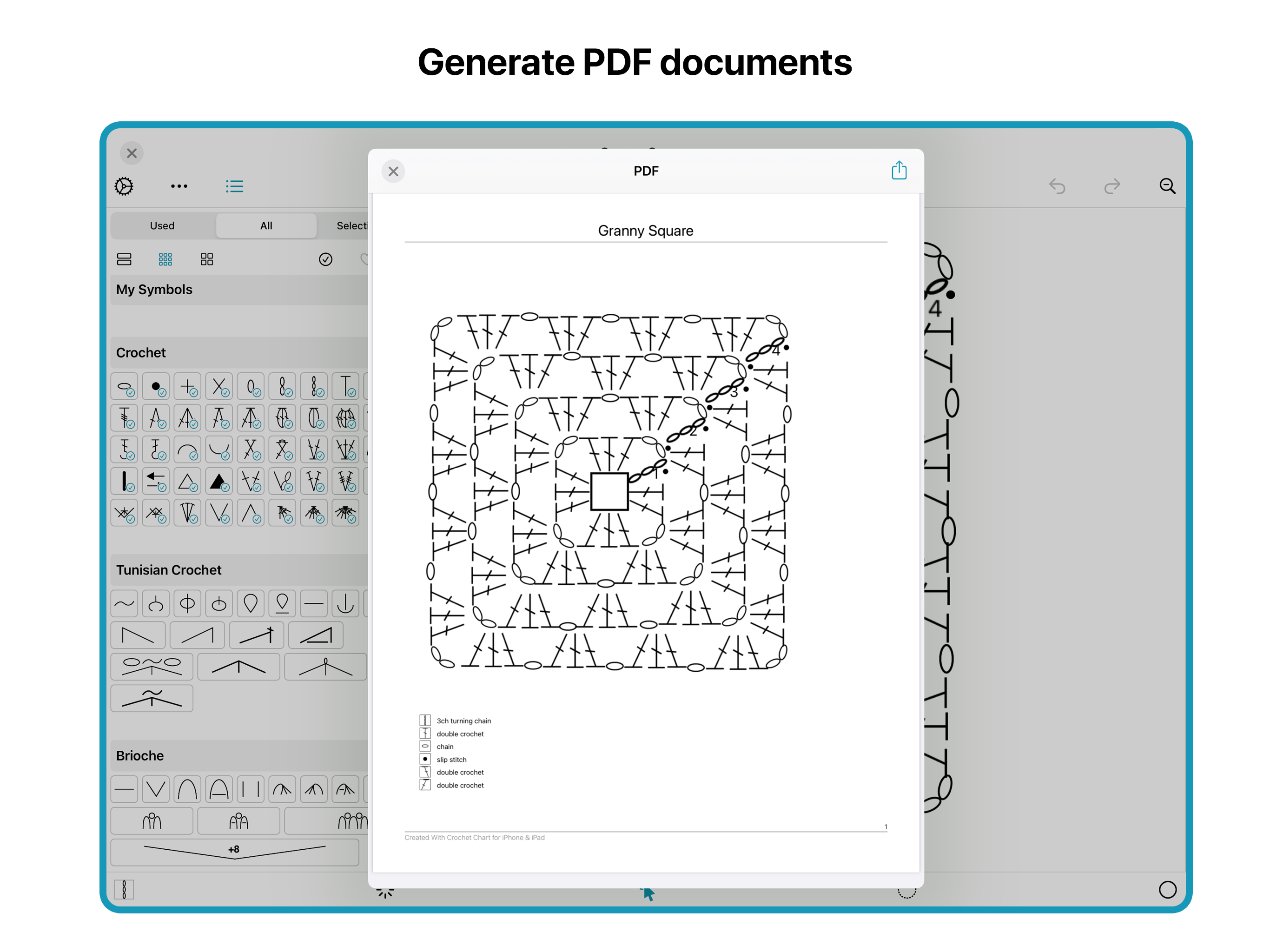Open the settings gear icon
The image size is (1270, 952).
(x=124, y=186)
